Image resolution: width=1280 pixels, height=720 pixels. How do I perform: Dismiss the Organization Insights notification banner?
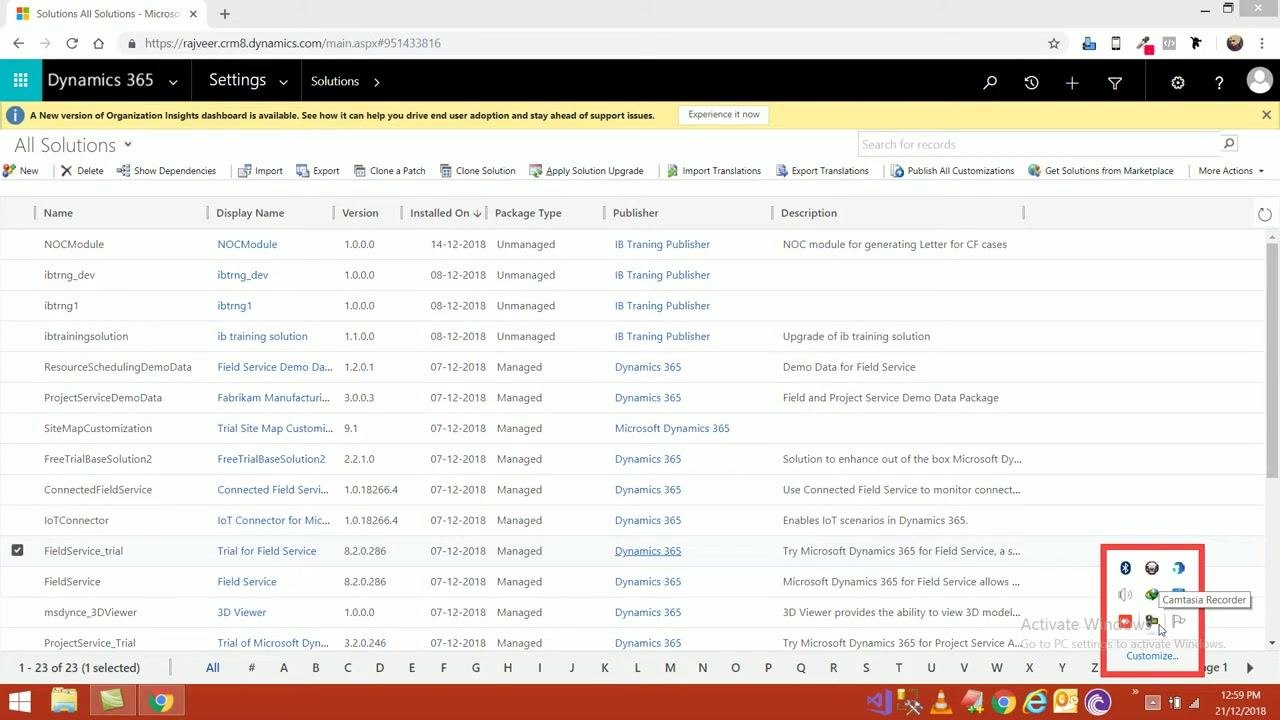coord(1266,115)
